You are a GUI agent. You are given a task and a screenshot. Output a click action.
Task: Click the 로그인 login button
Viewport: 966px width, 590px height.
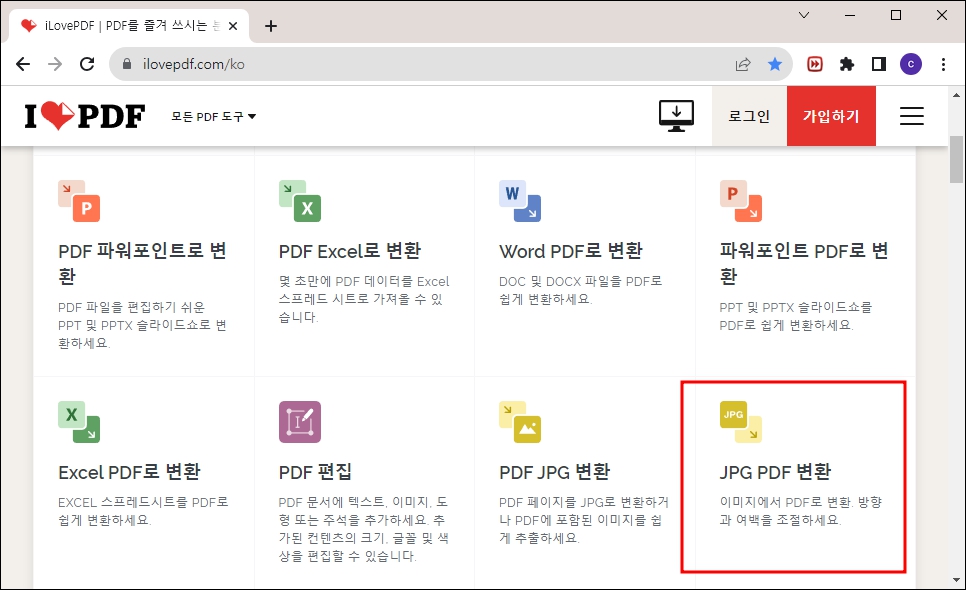click(749, 116)
